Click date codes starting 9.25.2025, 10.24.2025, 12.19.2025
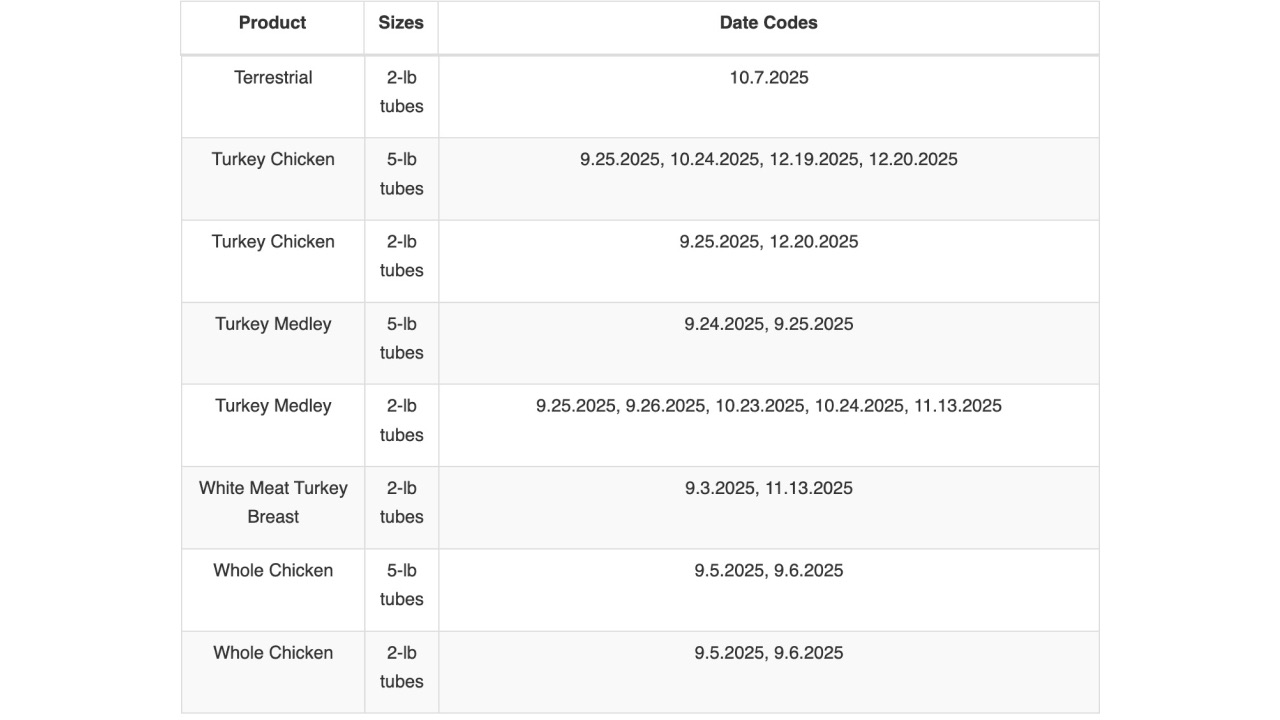The width and height of the screenshot is (1280, 720). click(x=768, y=160)
